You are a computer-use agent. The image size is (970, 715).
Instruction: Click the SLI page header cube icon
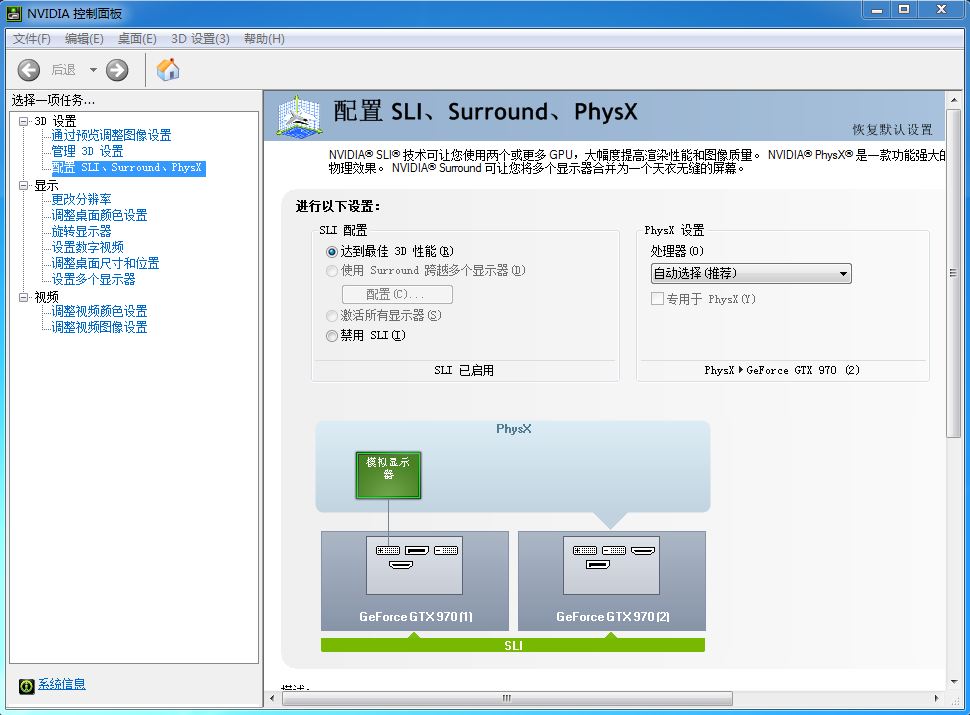pyautogui.click(x=299, y=116)
